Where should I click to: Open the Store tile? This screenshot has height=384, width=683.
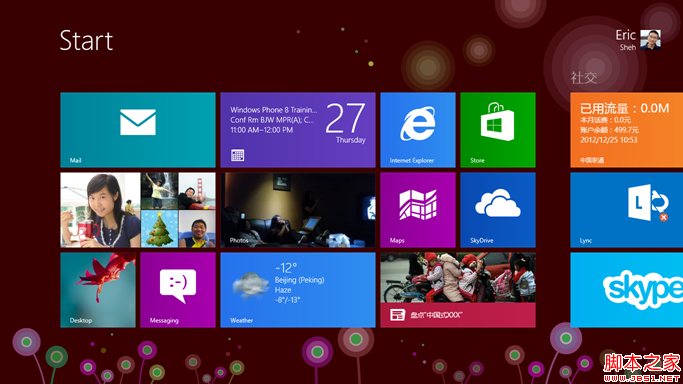(498, 130)
